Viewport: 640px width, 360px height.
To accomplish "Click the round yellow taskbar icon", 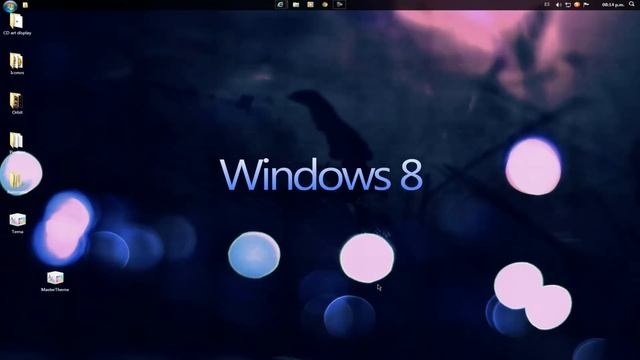I will click(325, 4).
